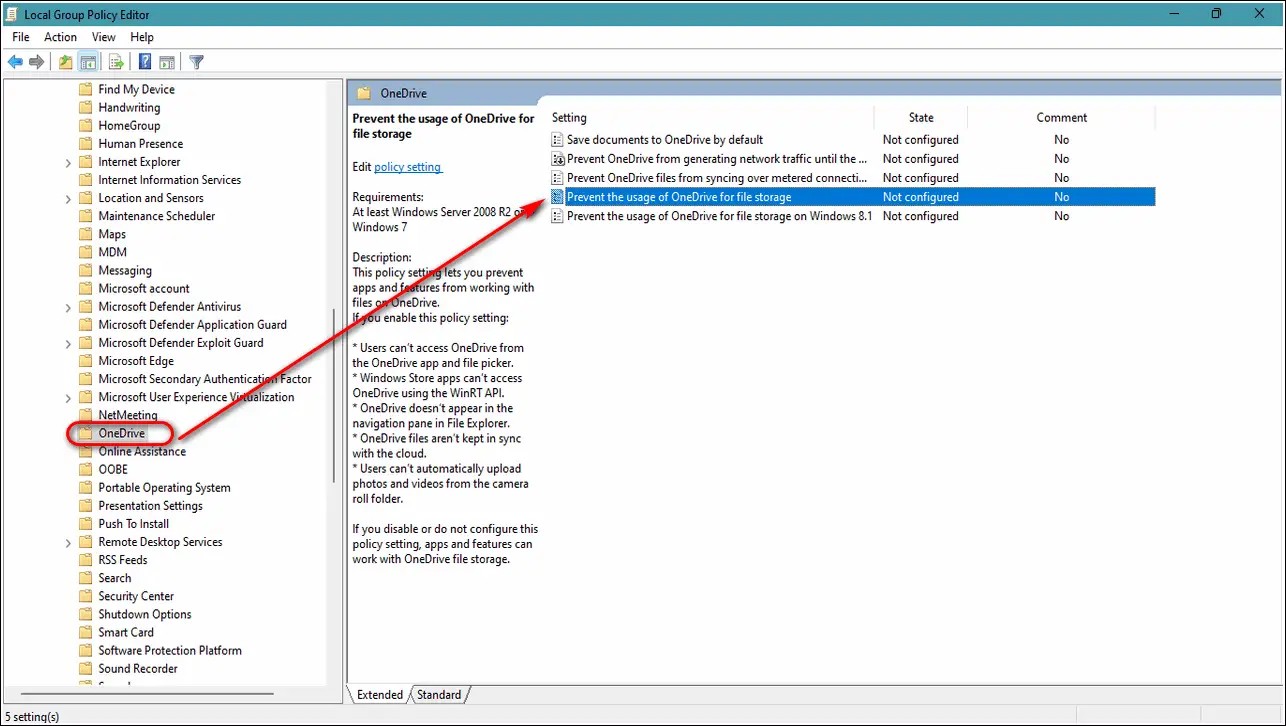Open Help via blue question mark icon
This screenshot has height=726, width=1286.
tap(145, 62)
